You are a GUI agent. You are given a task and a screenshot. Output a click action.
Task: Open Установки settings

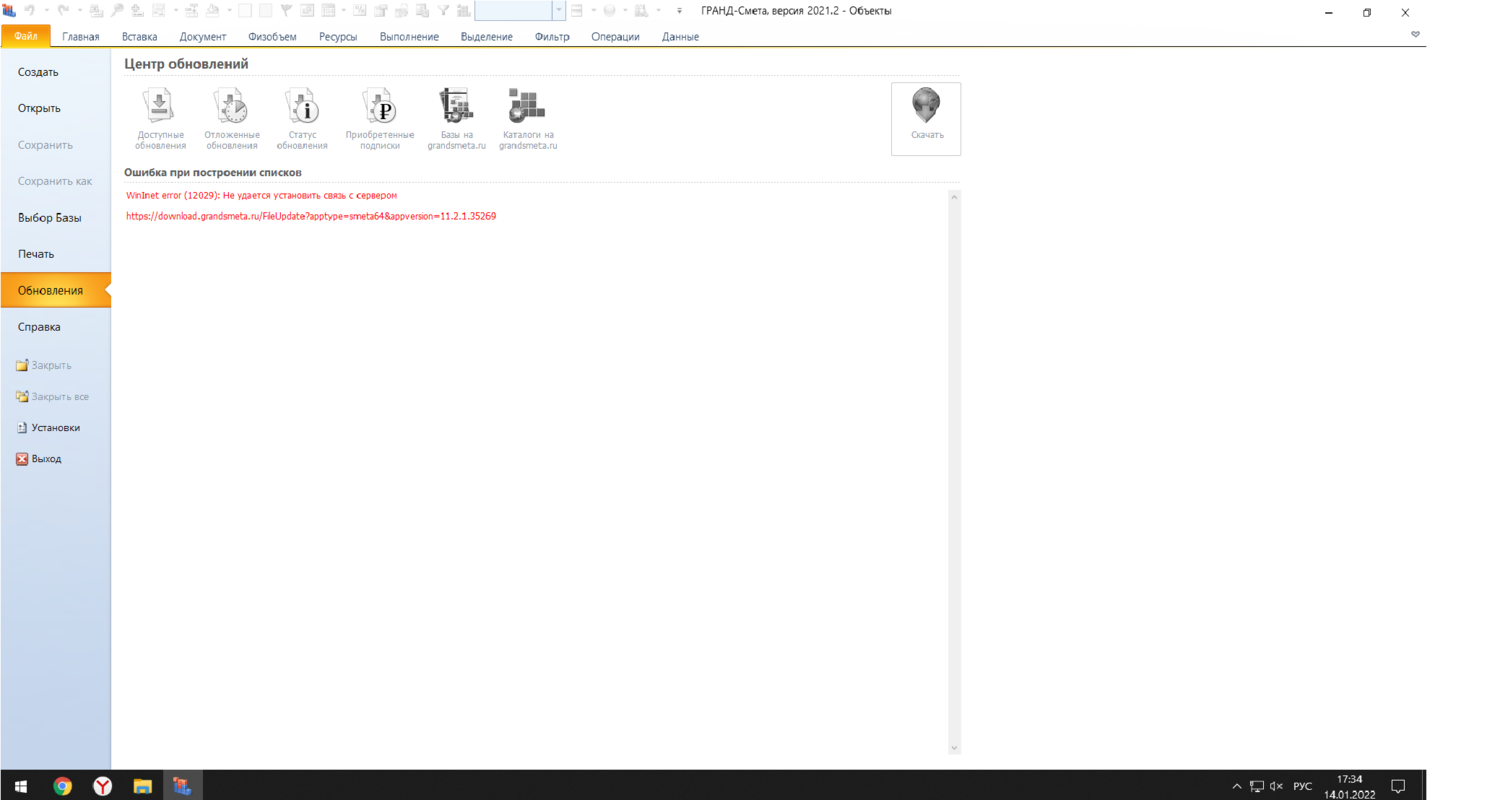(48, 427)
